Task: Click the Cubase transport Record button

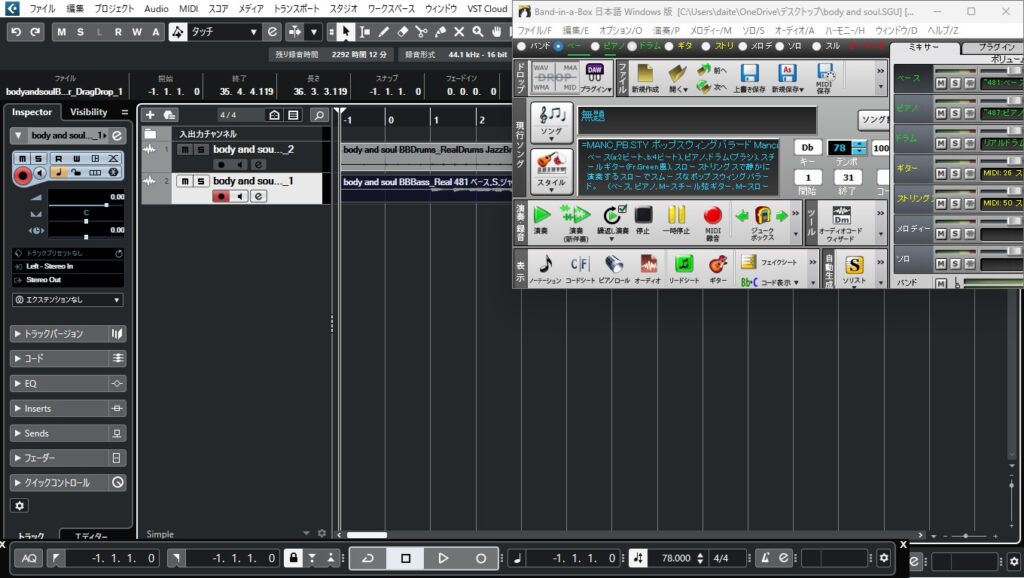Action: coord(481,558)
